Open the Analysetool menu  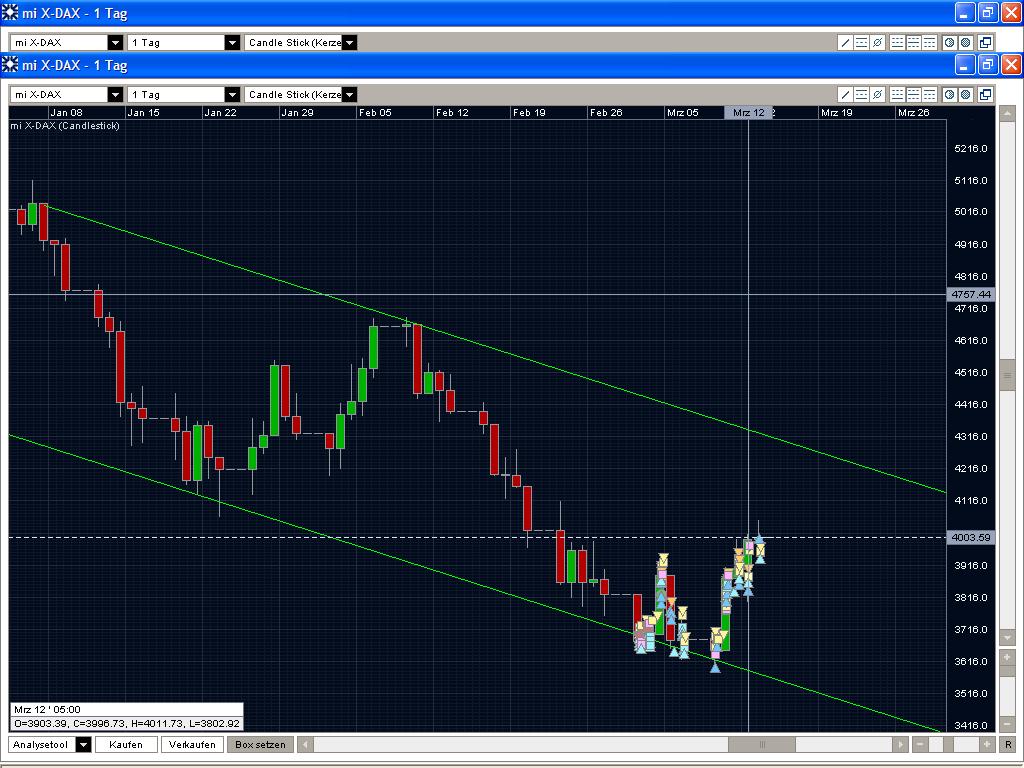click(50, 744)
